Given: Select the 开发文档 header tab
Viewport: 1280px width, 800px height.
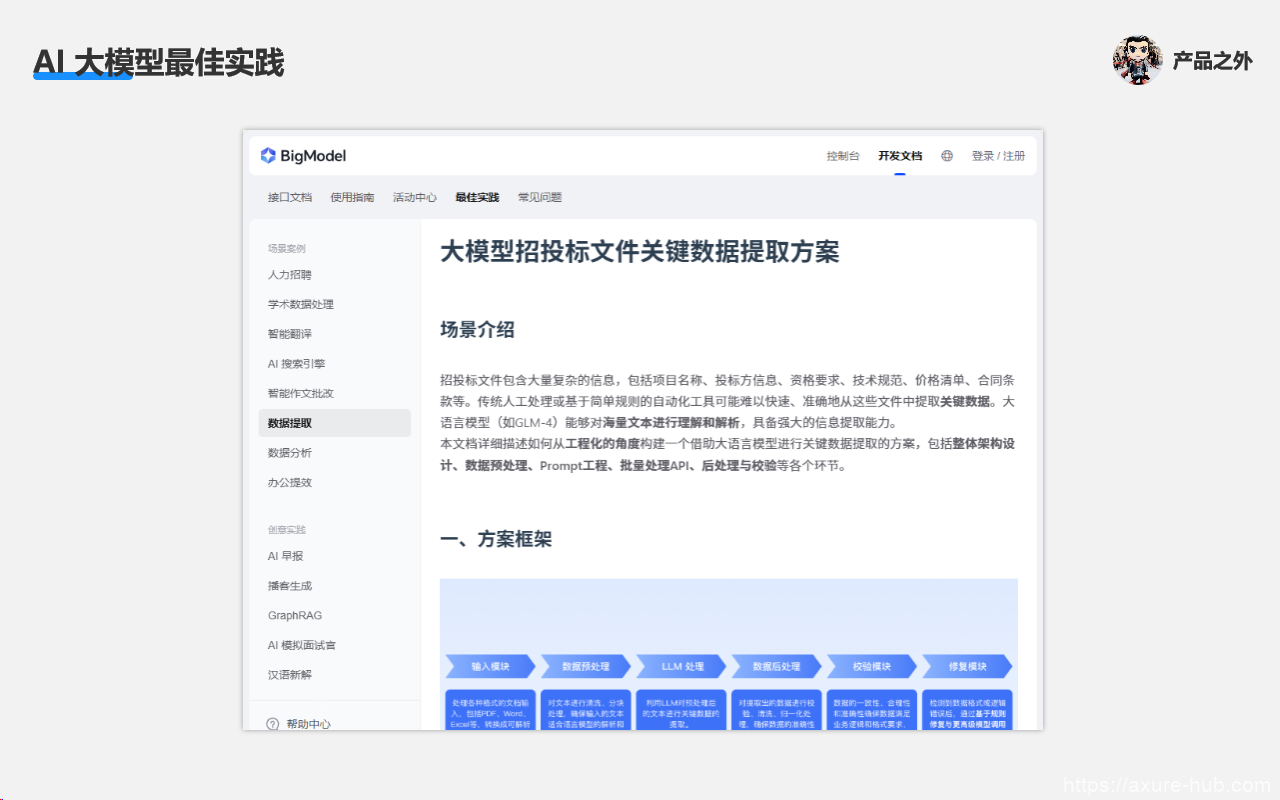Looking at the screenshot, I should click(900, 156).
